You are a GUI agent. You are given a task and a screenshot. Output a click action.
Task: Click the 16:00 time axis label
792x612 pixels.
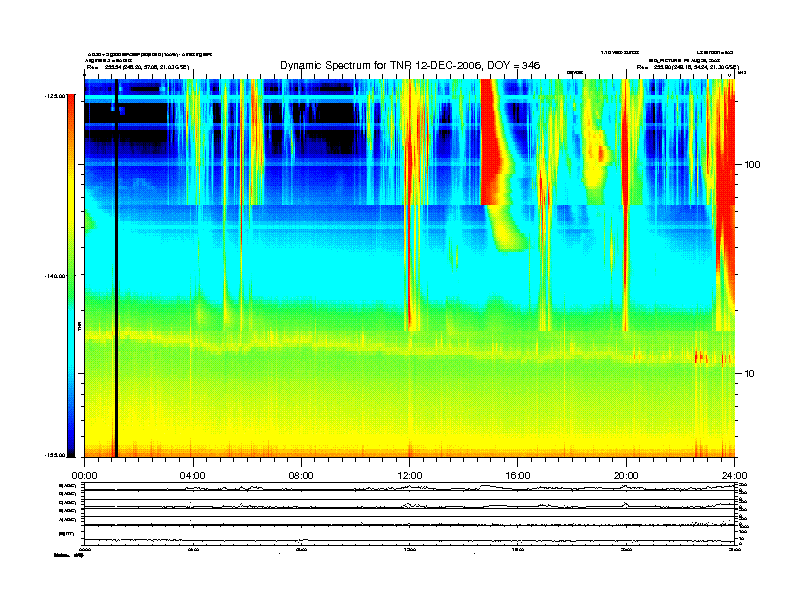518,476
